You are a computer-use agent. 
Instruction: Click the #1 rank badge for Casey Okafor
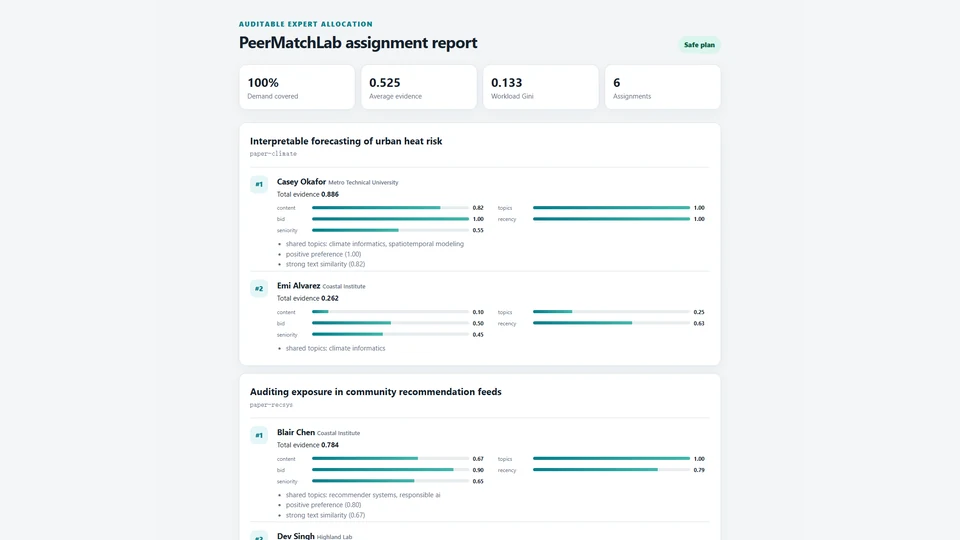(259, 184)
